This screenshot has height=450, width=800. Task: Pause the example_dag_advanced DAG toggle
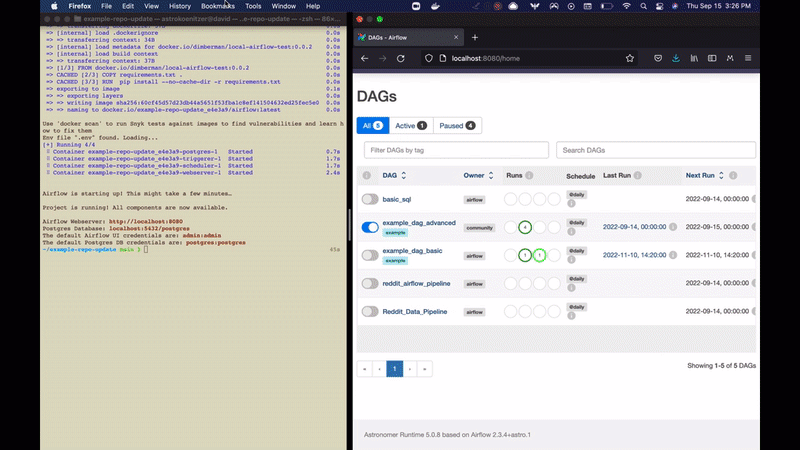370,227
